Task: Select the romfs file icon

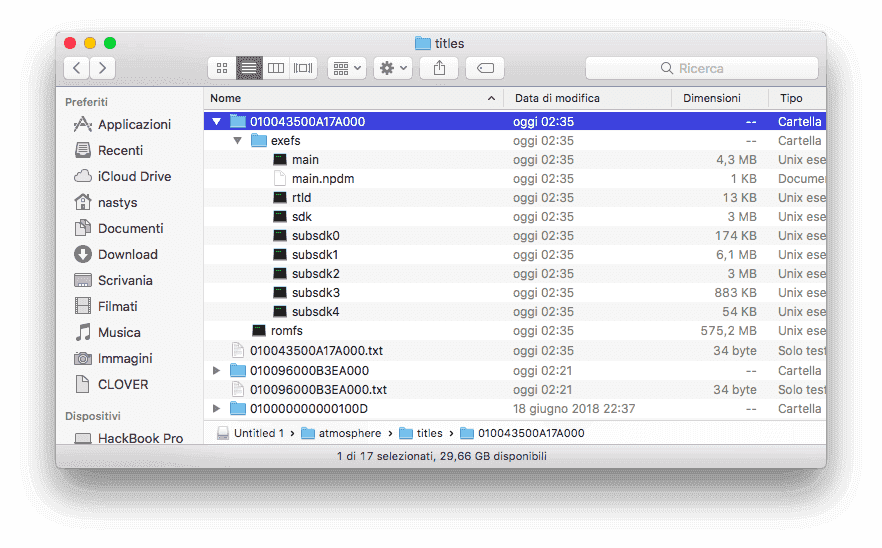Action: (259, 330)
